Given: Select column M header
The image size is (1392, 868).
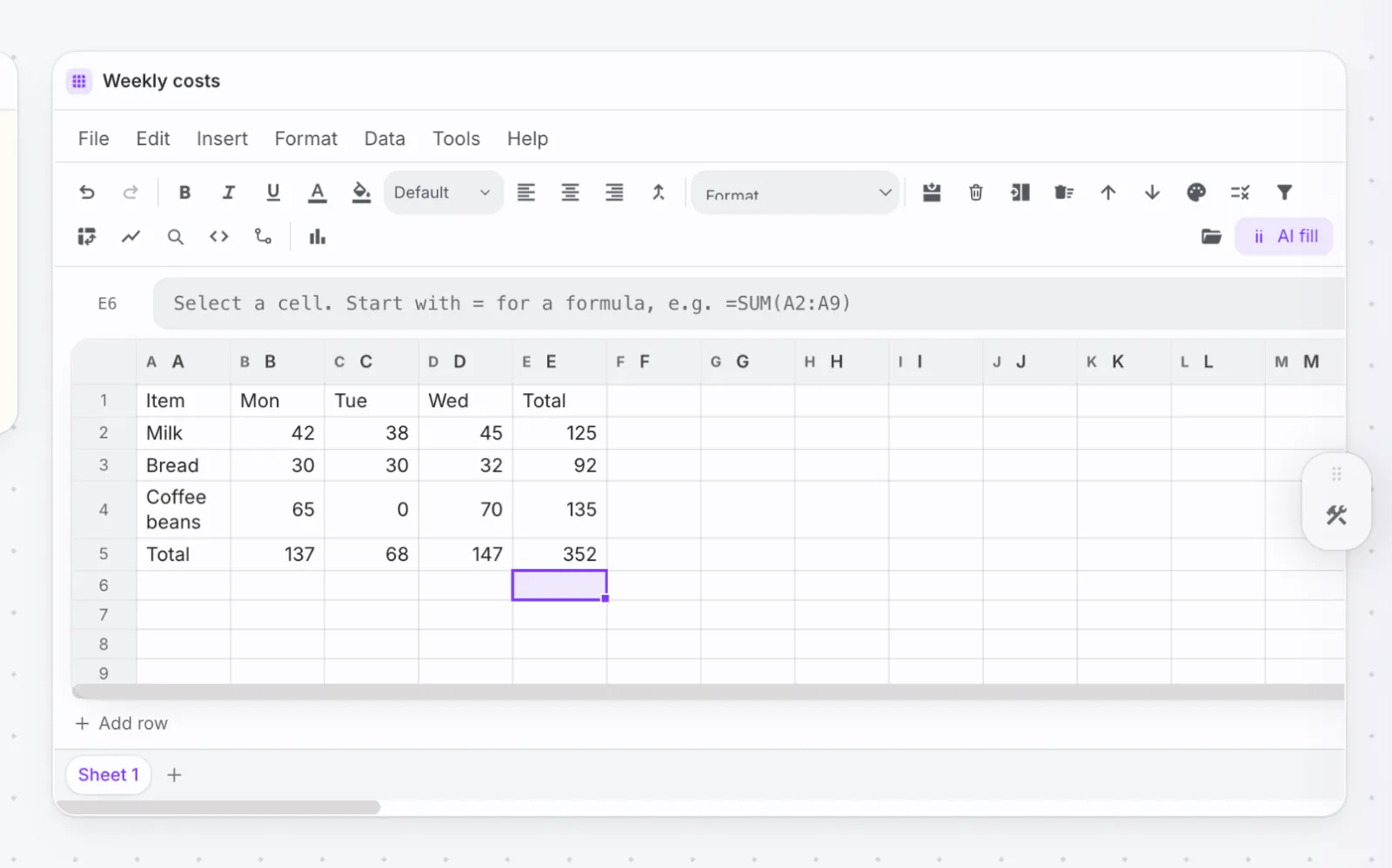Looking at the screenshot, I should [1305, 362].
